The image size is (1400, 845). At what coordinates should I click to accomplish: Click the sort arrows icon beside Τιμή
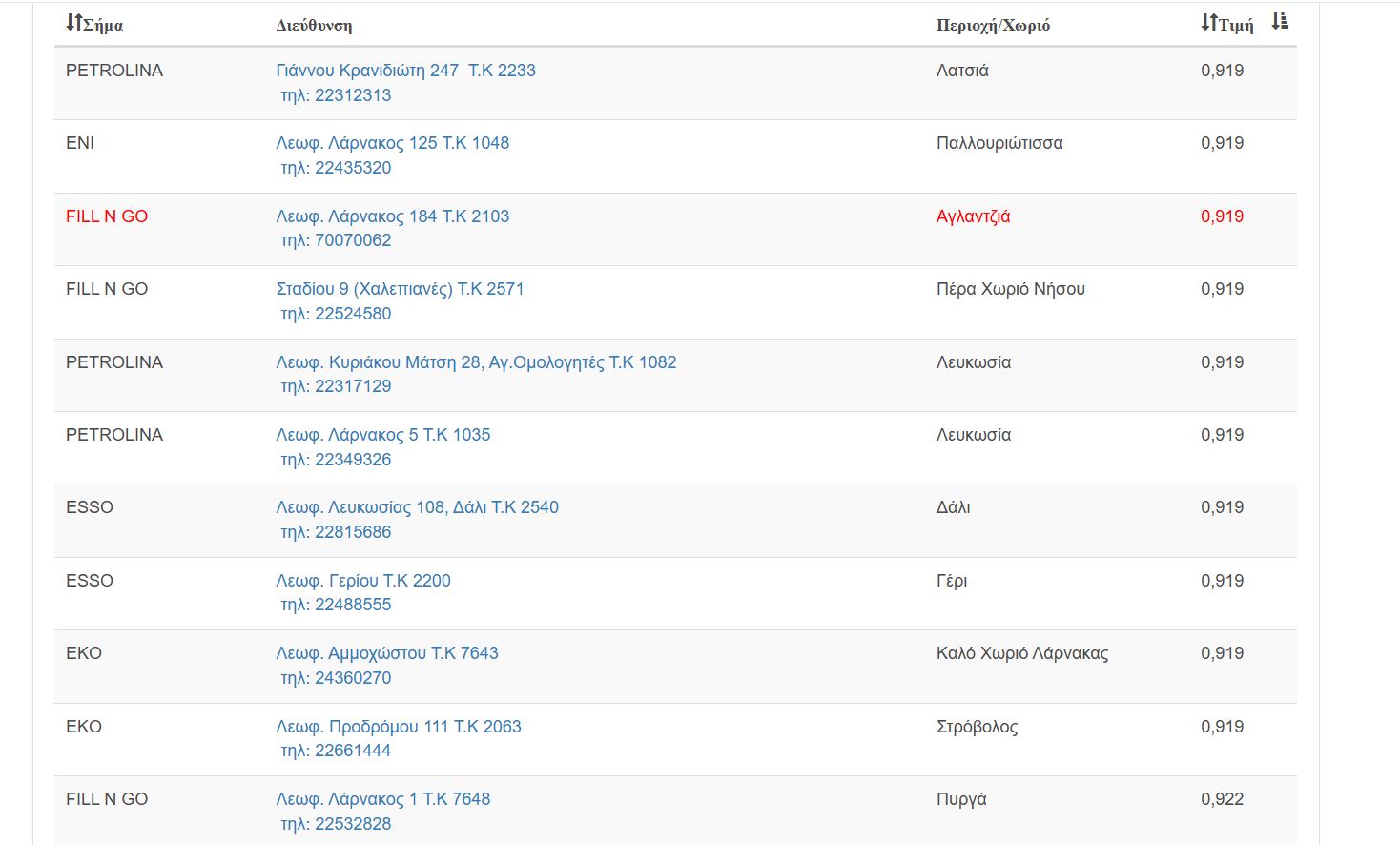[x=1208, y=22]
